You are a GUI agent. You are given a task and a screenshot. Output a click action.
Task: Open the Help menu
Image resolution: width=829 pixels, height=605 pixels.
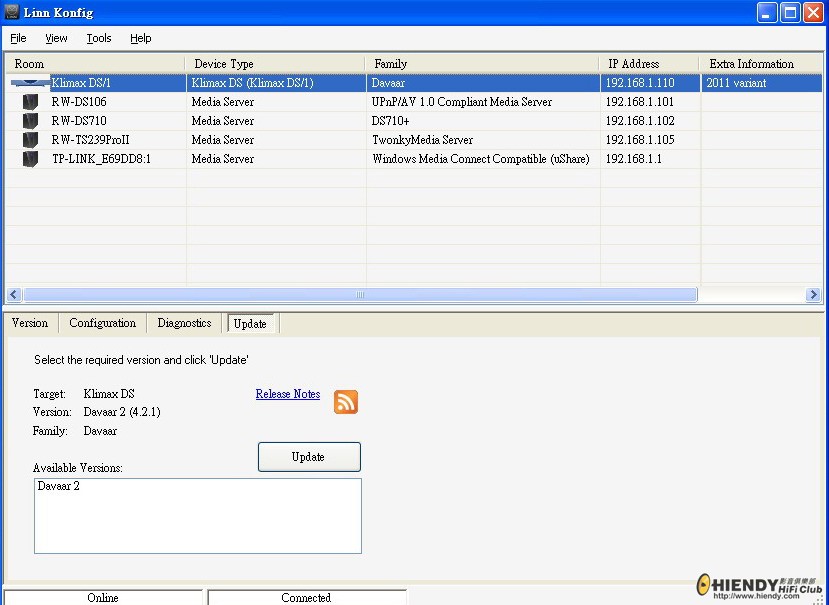click(x=141, y=38)
